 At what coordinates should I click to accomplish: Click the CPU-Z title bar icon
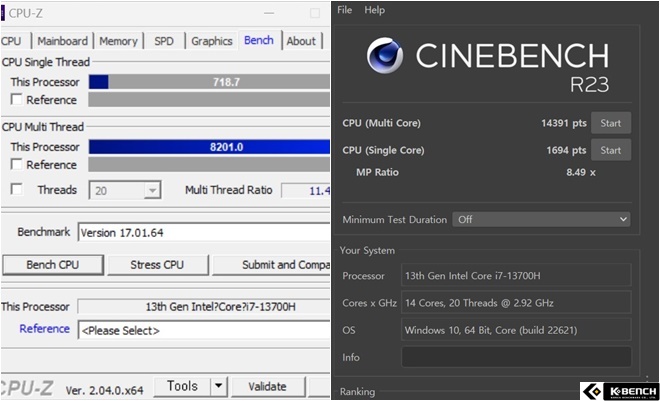click(3, 13)
